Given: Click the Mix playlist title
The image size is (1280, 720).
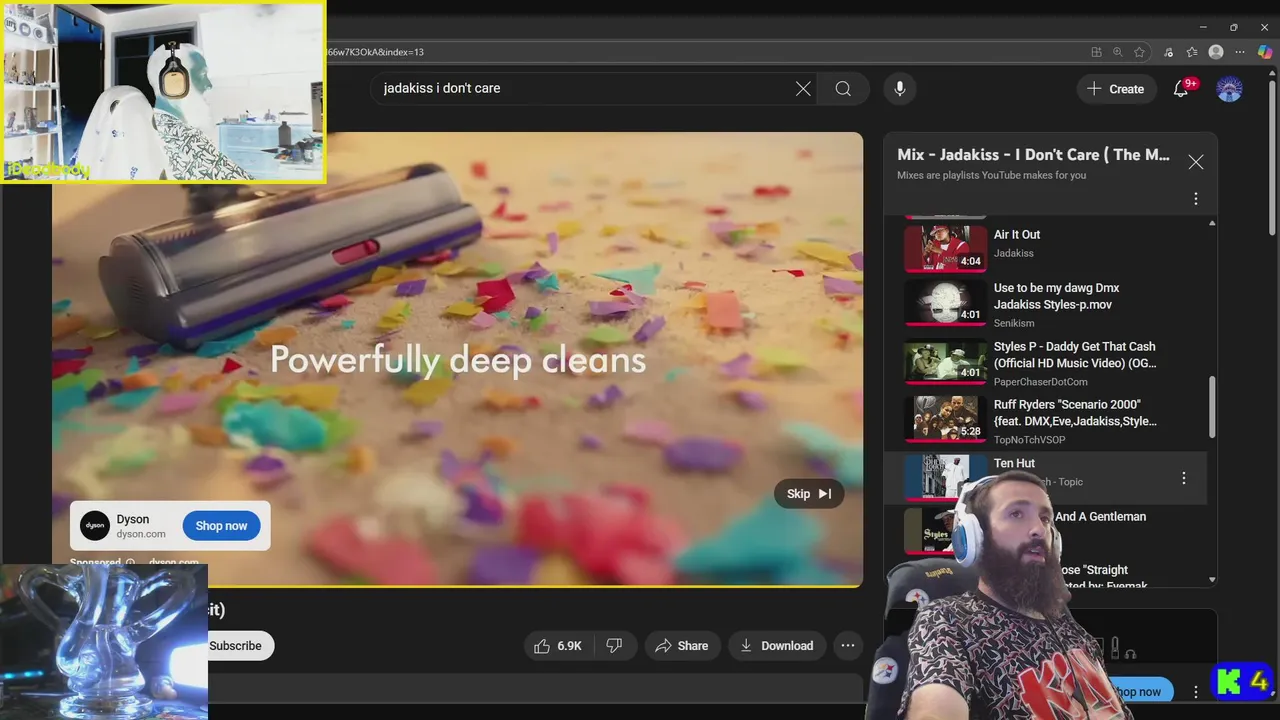Looking at the screenshot, I should pos(1033,154).
